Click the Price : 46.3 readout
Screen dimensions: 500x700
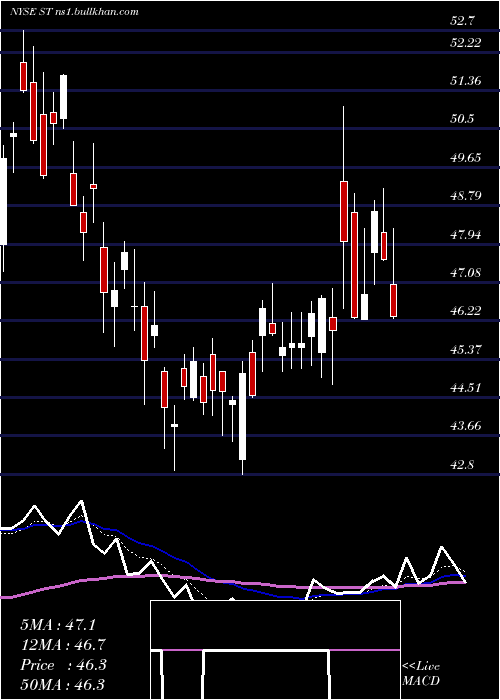point(63,665)
